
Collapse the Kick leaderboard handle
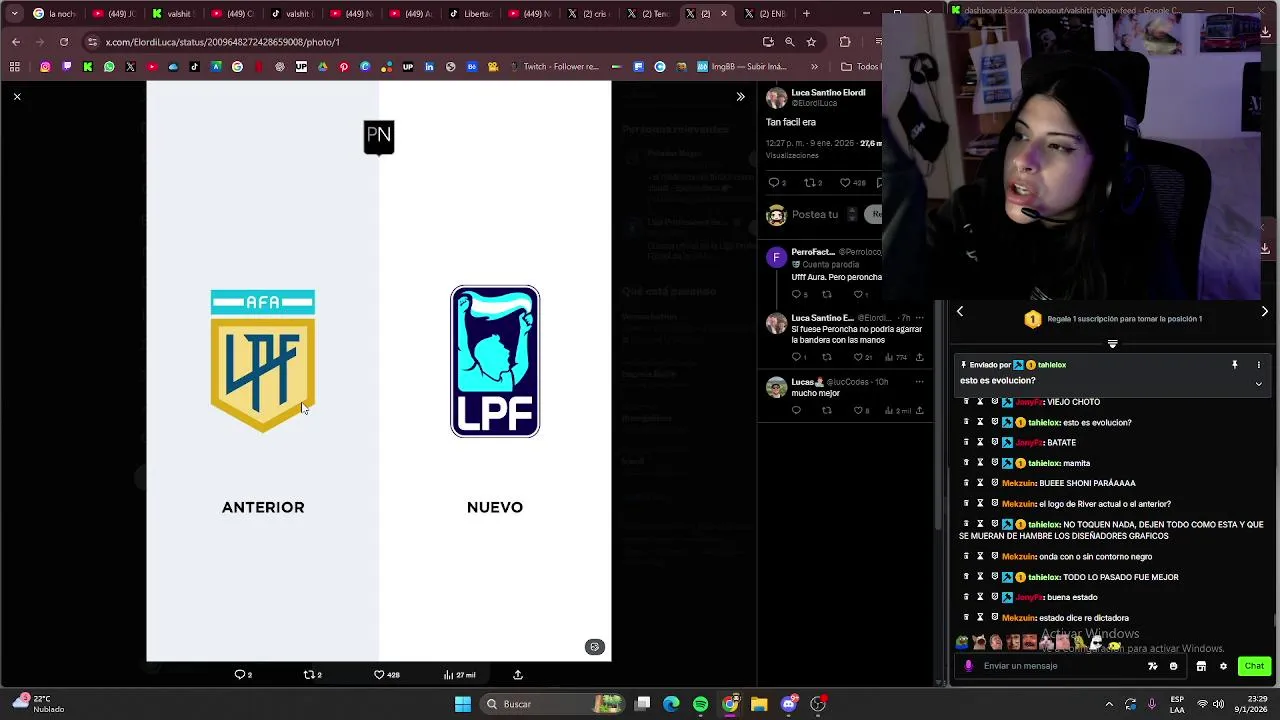[1112, 344]
